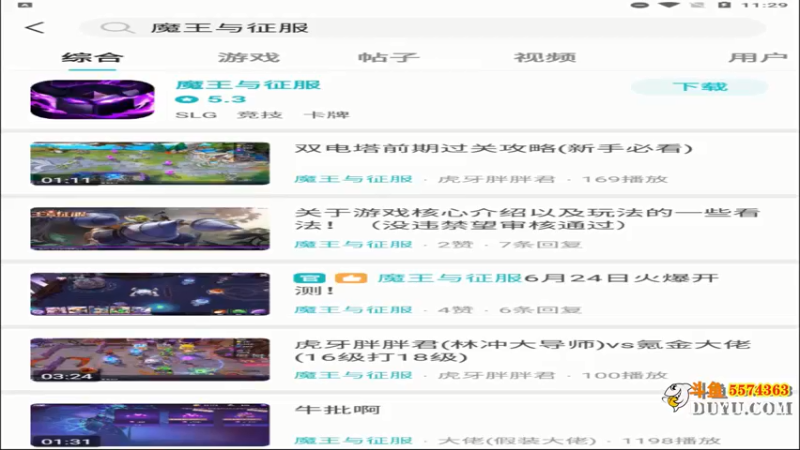Open the 魔王与征服 game title link
This screenshot has width=800, height=450.
click(248, 85)
